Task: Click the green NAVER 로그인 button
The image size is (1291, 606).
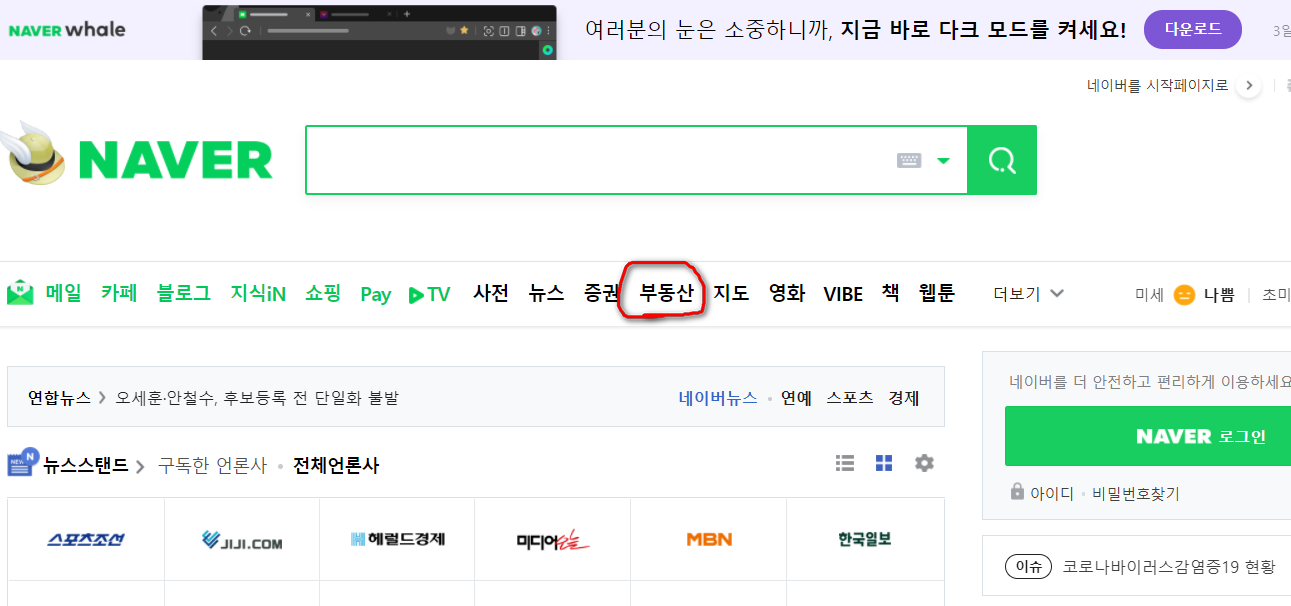Action: pyautogui.click(x=1148, y=436)
